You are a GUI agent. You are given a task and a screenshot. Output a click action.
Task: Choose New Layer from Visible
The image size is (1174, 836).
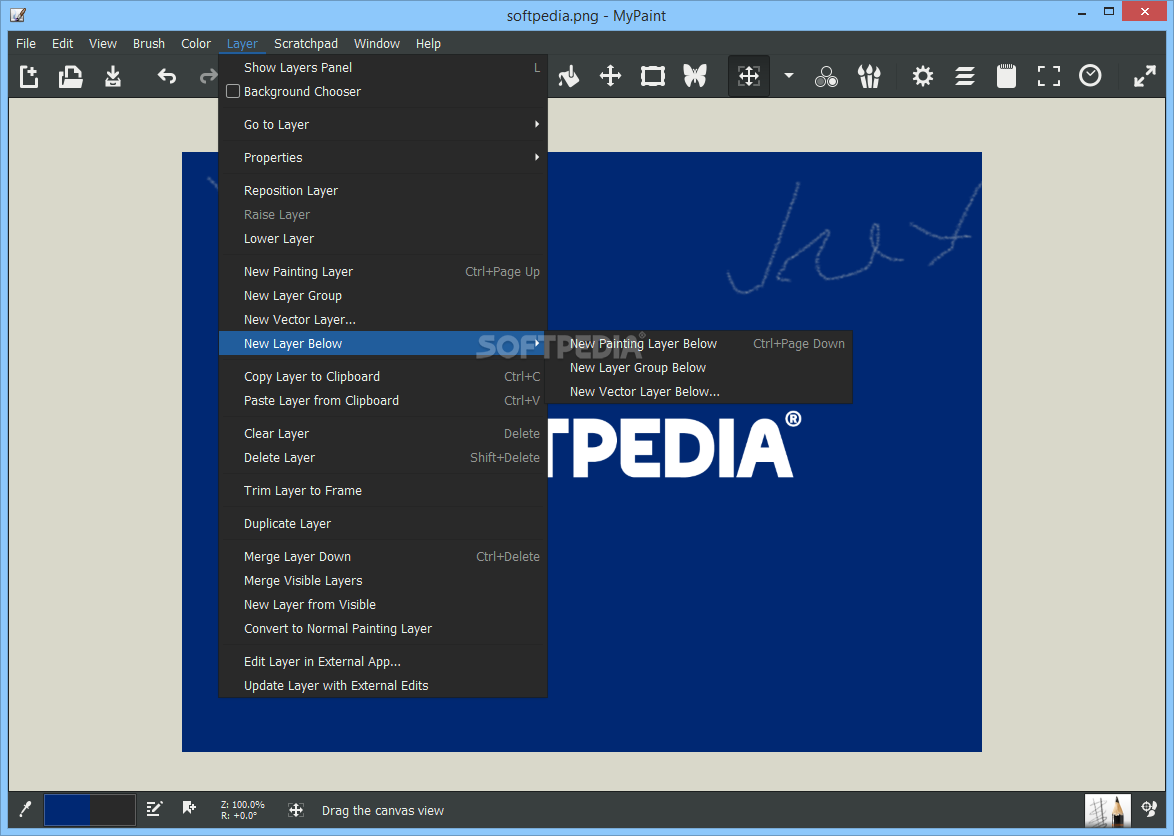(383, 605)
